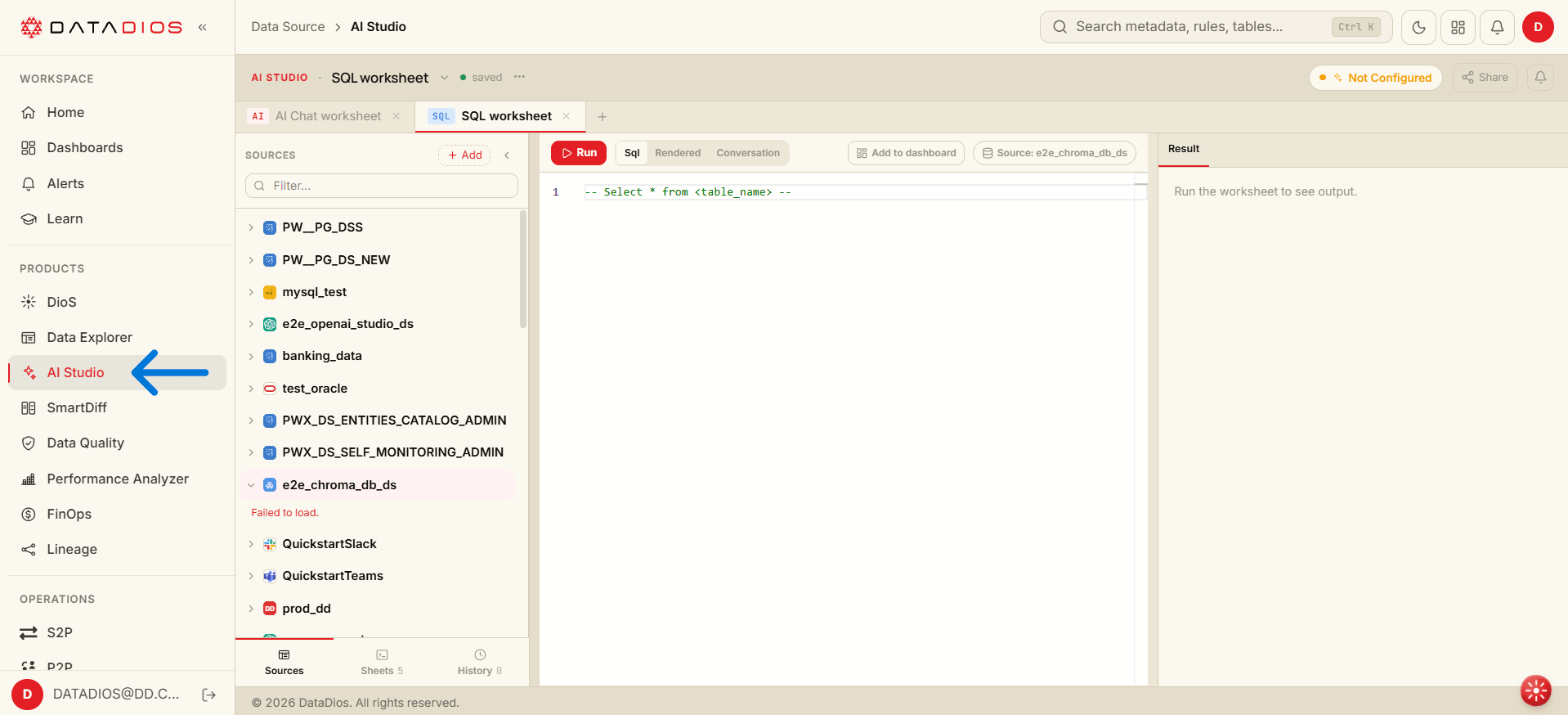Open the SQL worksheet title dropdown
This screenshot has height=715, width=1568.
(x=445, y=78)
